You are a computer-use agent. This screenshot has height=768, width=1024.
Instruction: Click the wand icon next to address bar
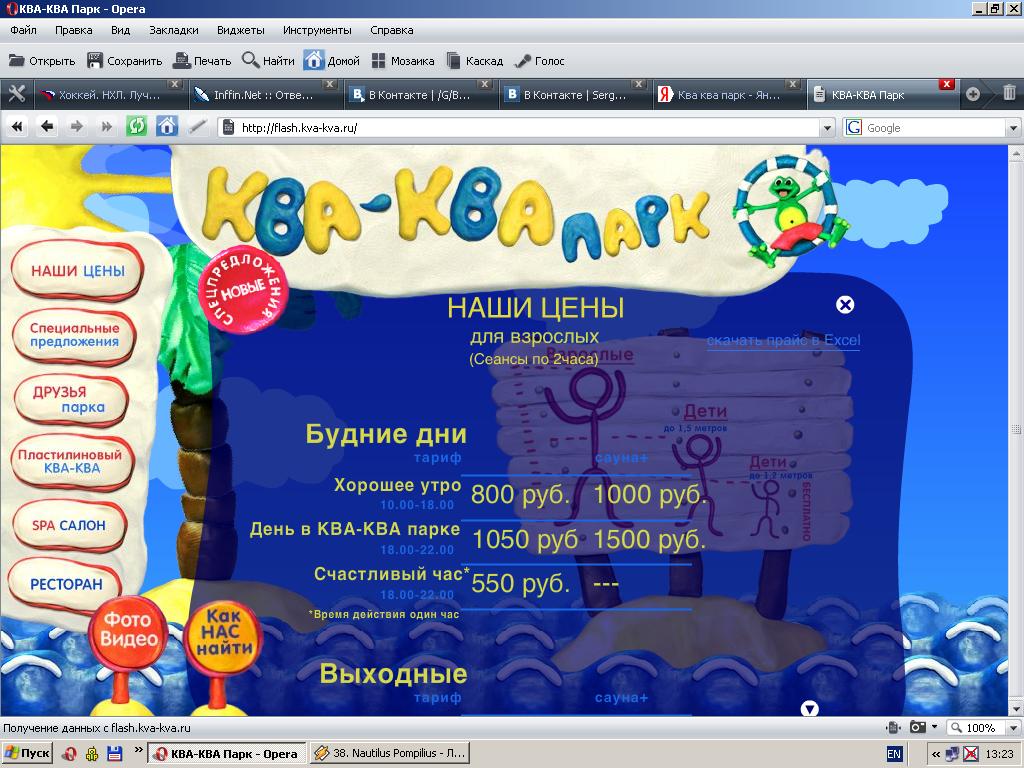coord(197,127)
